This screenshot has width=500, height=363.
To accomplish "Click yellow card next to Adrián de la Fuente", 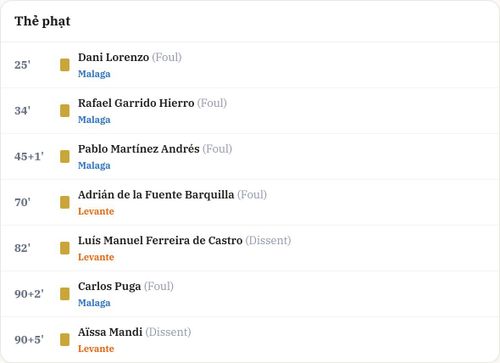I will pos(65,202).
